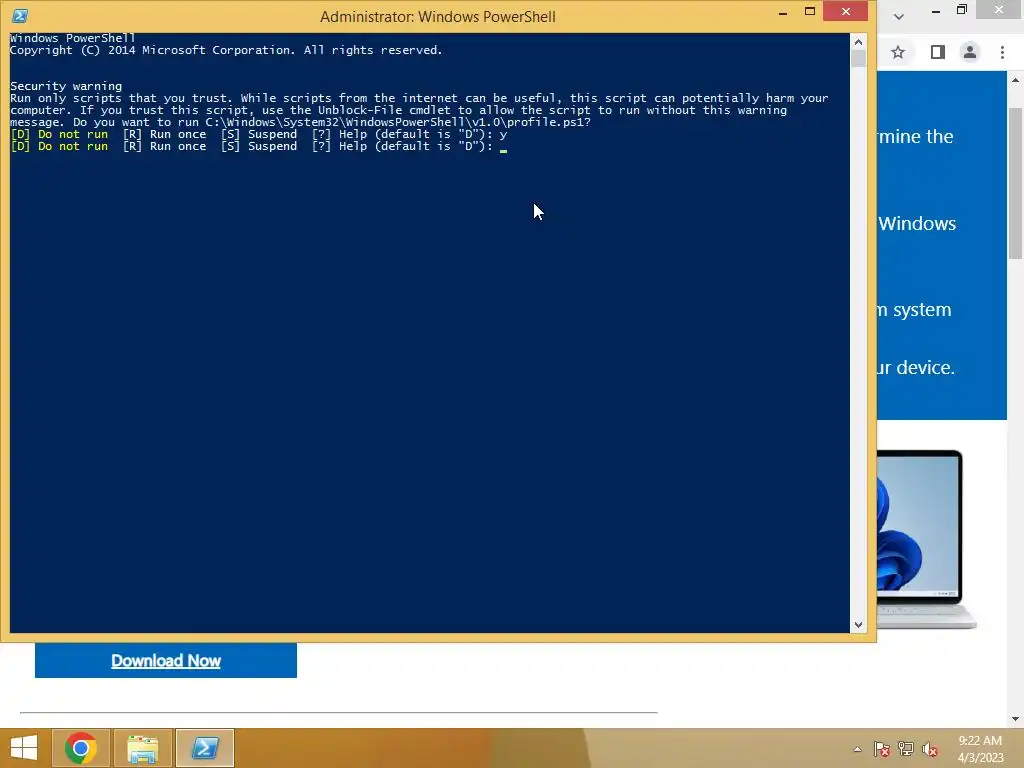Click PowerShell scrollbar down arrow
This screenshot has width=1024, height=768.
pos(858,624)
